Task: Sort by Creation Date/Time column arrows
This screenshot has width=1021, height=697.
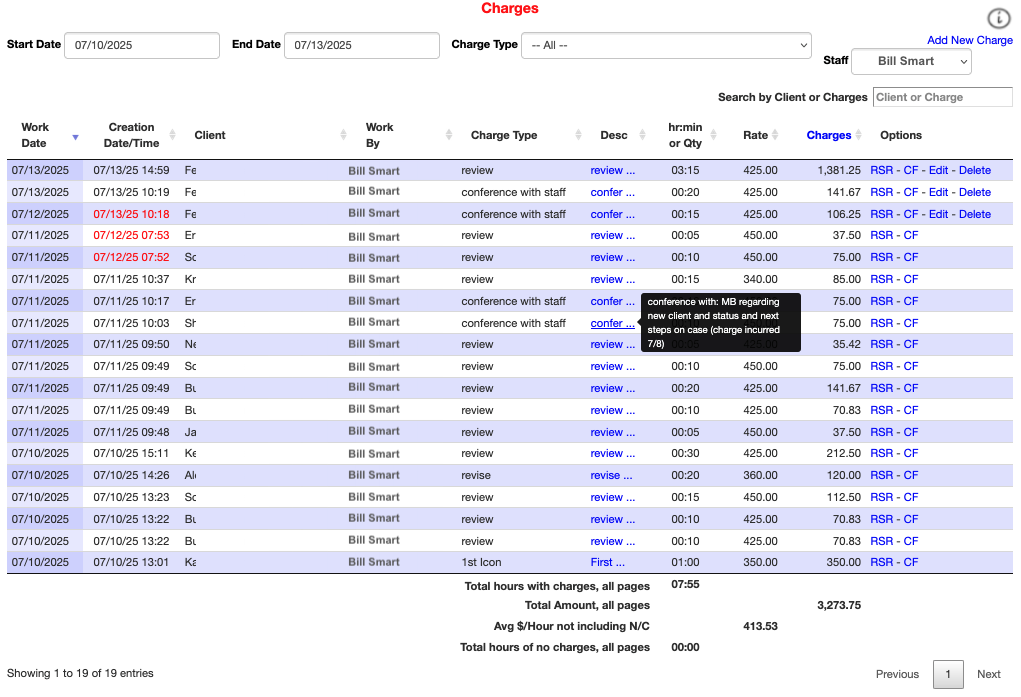Action: [173, 135]
